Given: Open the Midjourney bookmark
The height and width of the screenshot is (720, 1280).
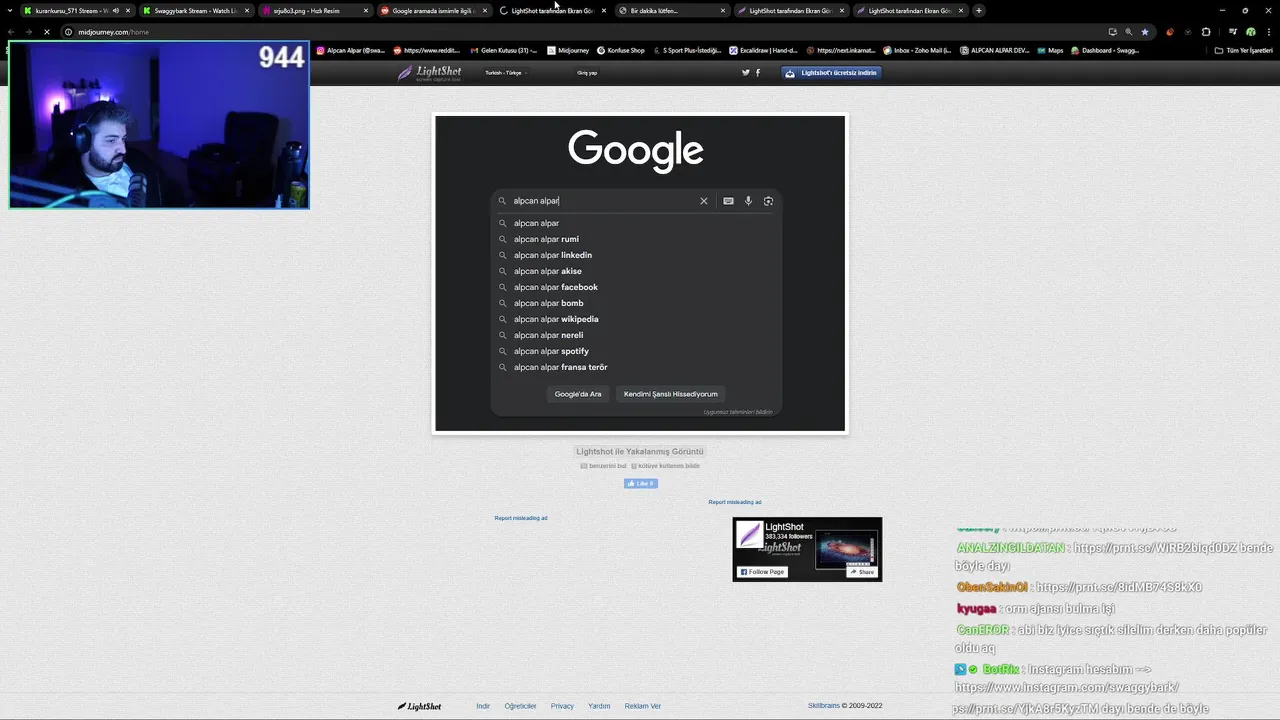Looking at the screenshot, I should 568,50.
